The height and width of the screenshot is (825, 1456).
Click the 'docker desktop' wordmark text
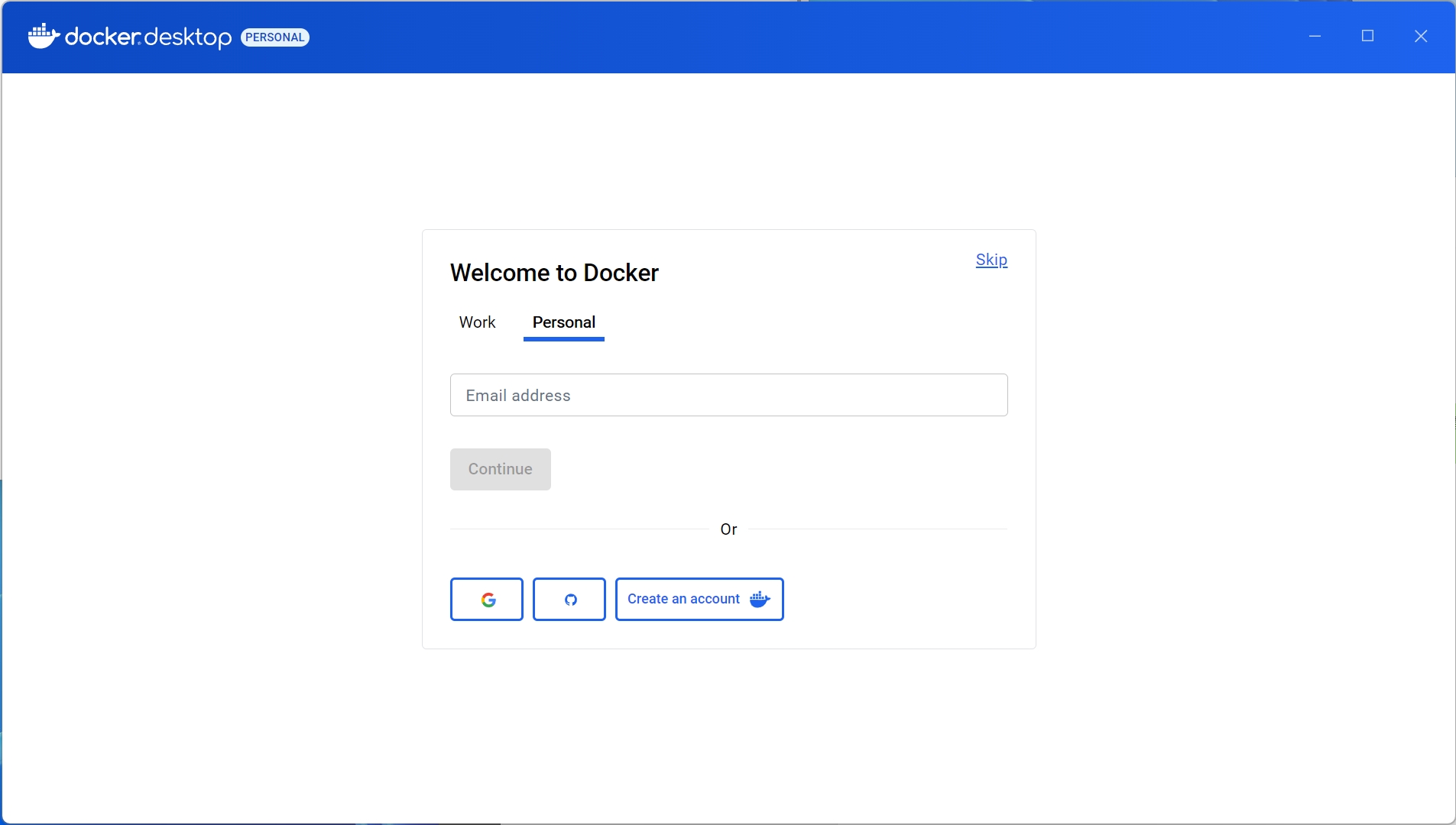click(148, 37)
